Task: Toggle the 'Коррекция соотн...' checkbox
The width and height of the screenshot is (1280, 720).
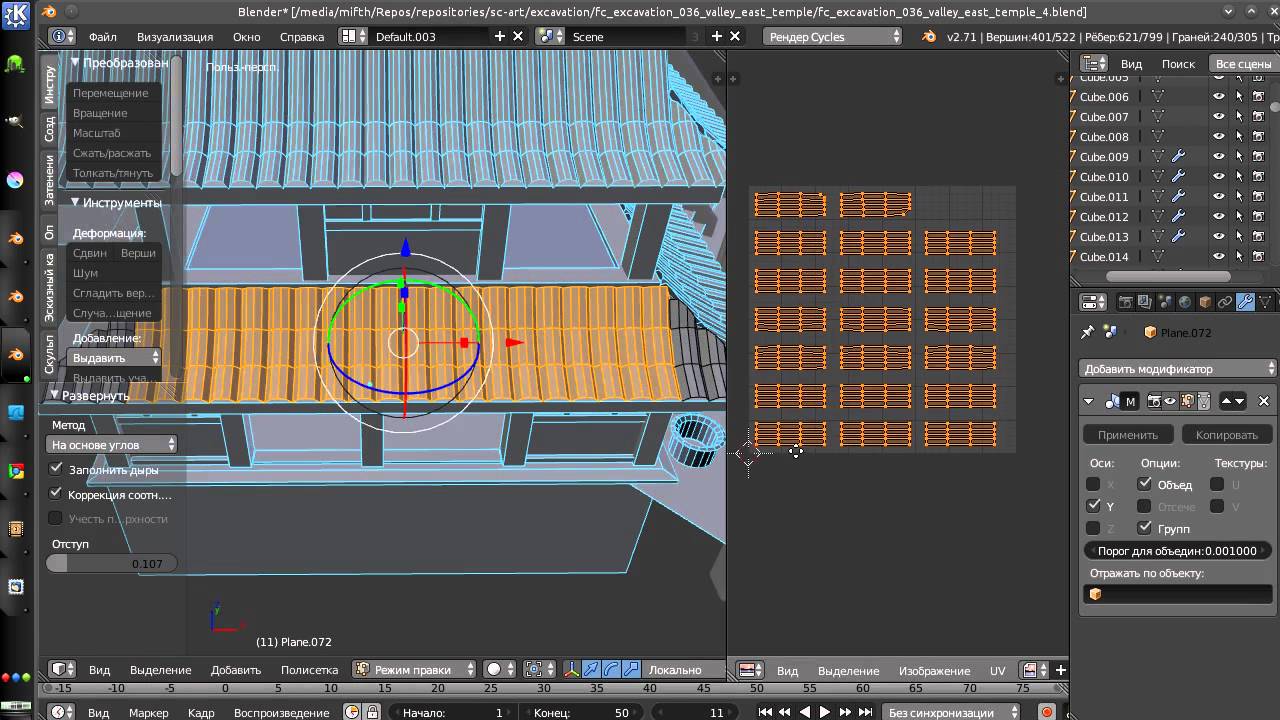Action: (x=56, y=494)
